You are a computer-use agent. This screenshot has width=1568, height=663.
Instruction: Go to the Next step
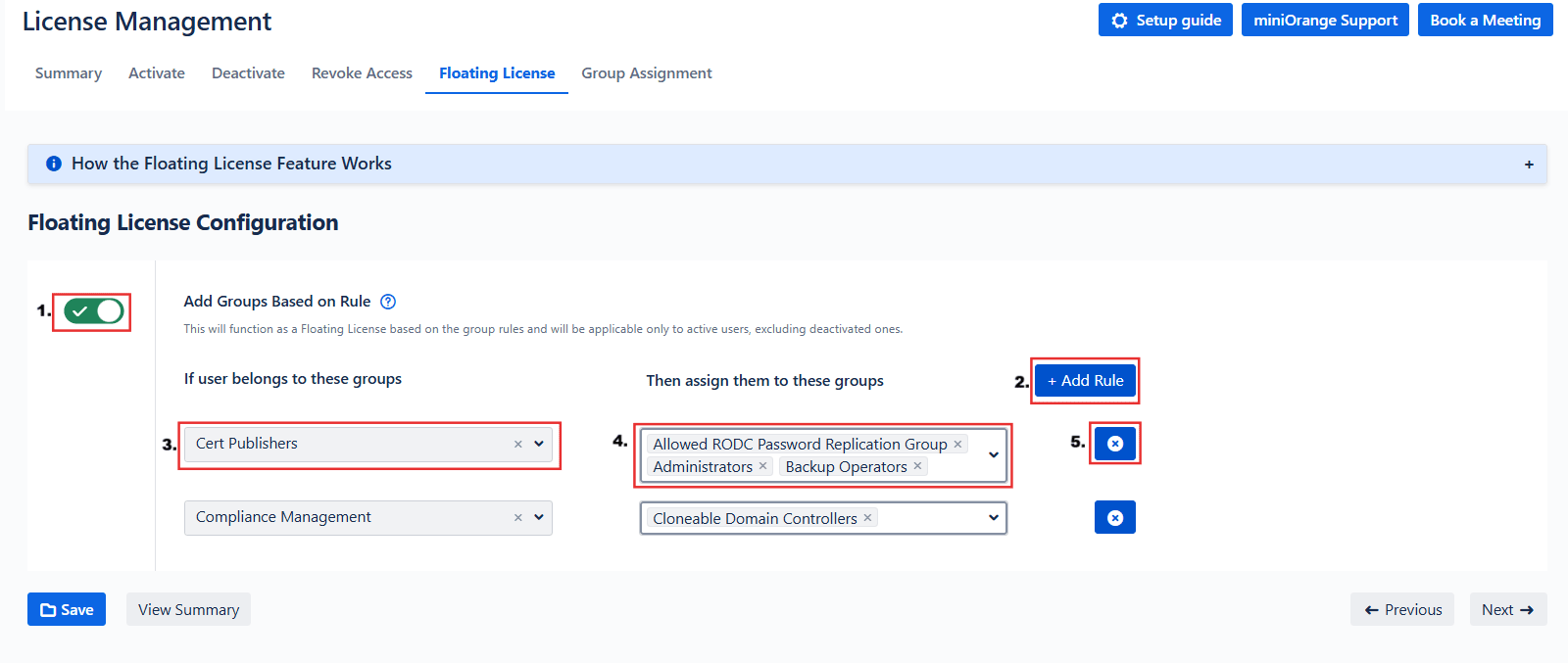(x=1507, y=609)
